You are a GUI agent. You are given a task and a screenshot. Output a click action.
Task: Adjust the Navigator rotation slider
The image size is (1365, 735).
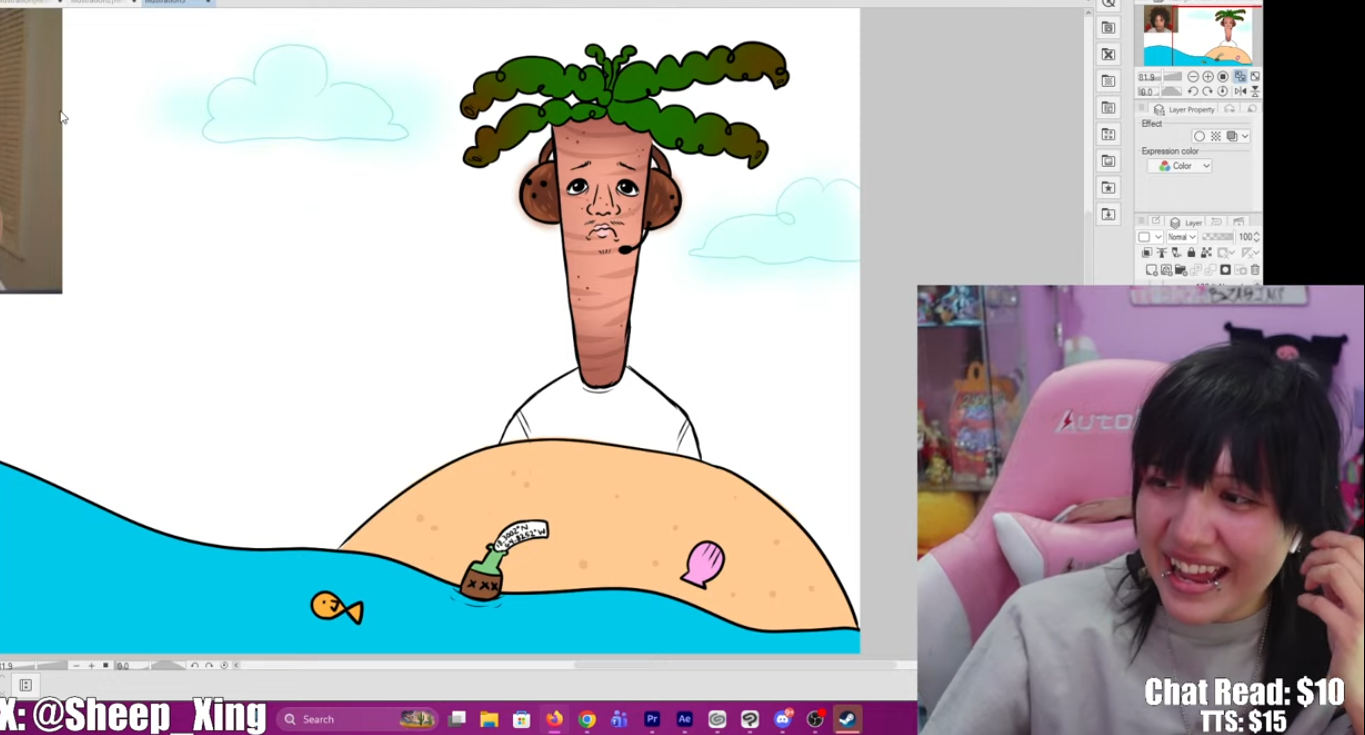pos(1160,91)
